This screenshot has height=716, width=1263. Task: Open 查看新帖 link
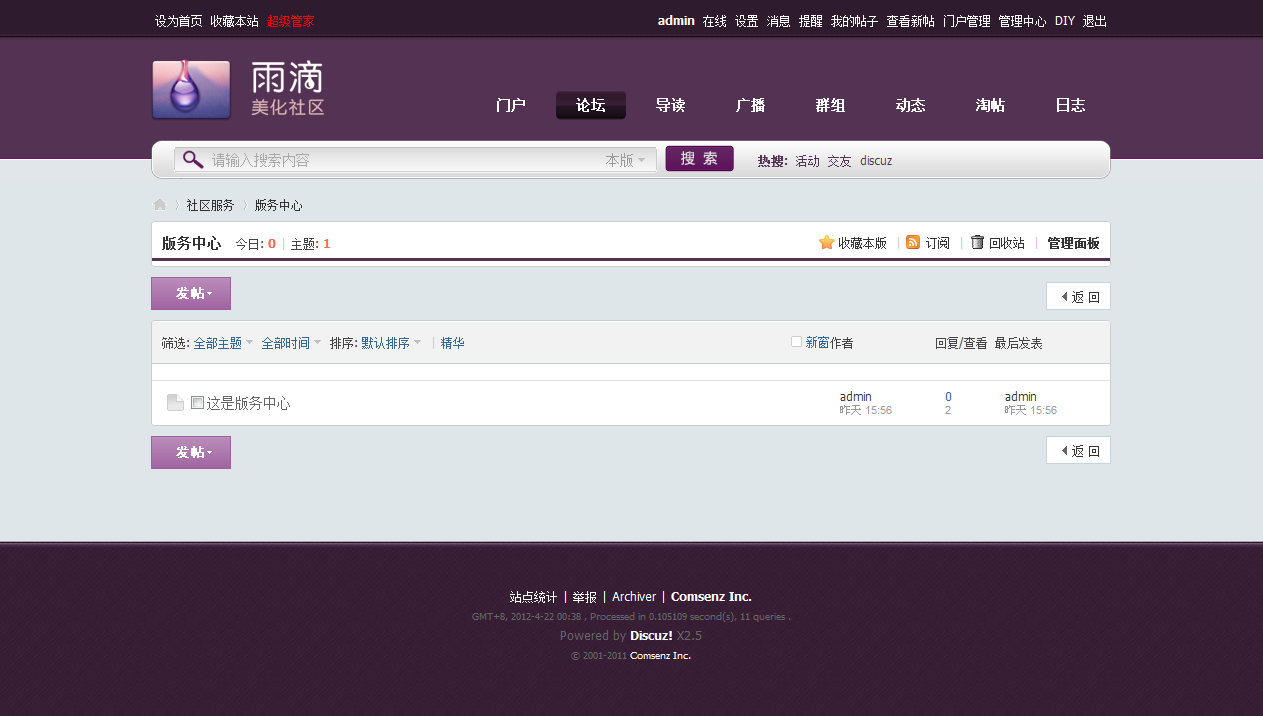(x=911, y=21)
